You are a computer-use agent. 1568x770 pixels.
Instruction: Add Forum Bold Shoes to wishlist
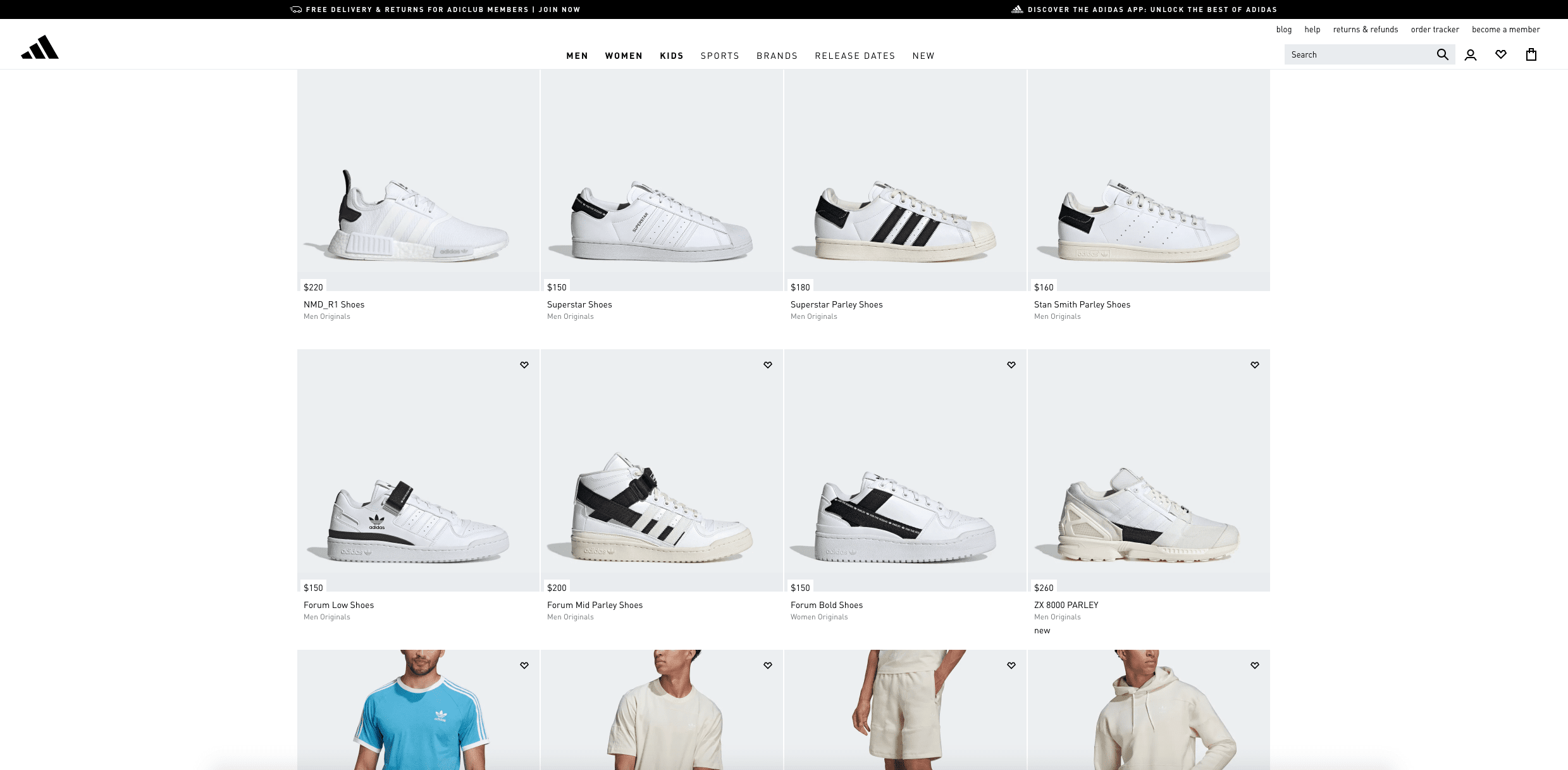tap(1011, 365)
